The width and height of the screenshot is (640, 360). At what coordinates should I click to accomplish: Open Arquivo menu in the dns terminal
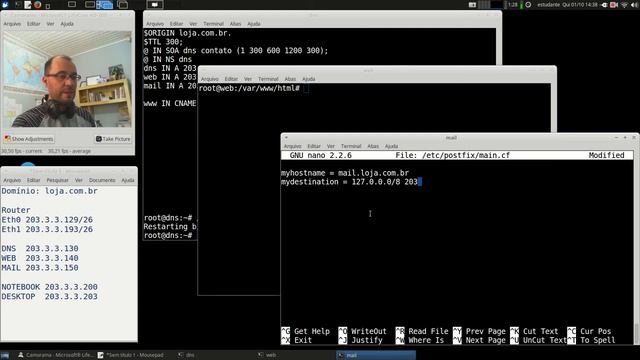[x=155, y=24]
